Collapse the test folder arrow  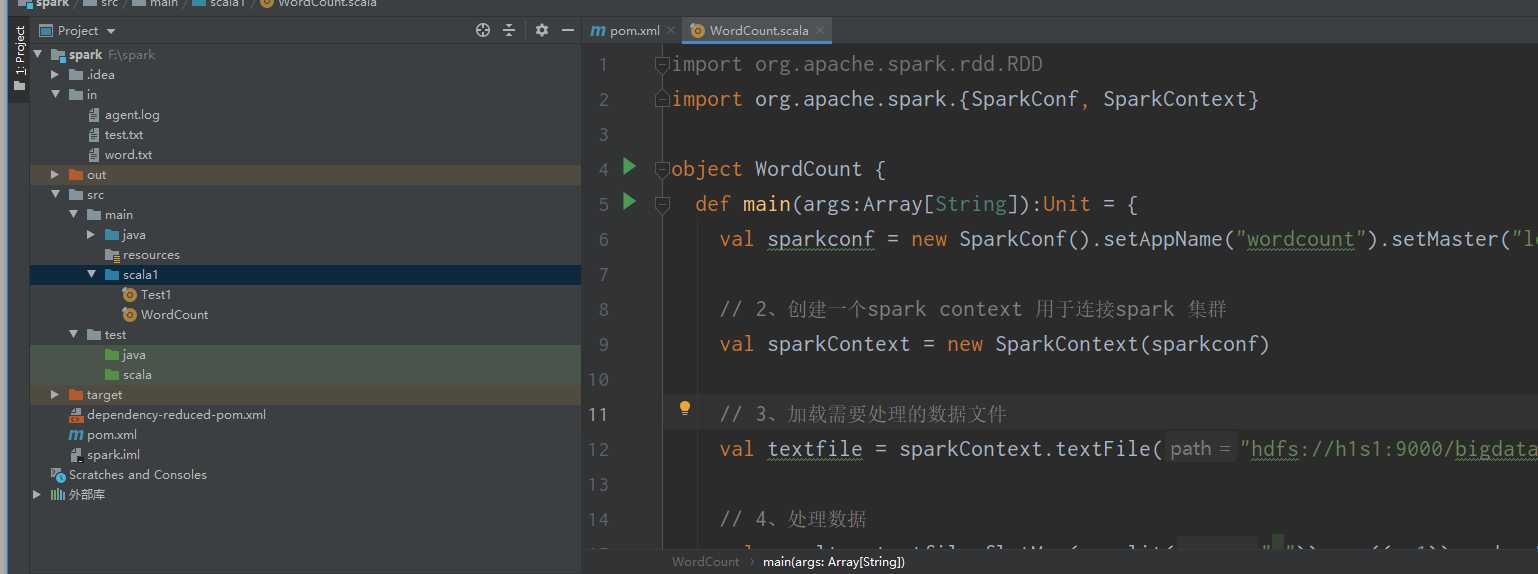click(x=74, y=335)
